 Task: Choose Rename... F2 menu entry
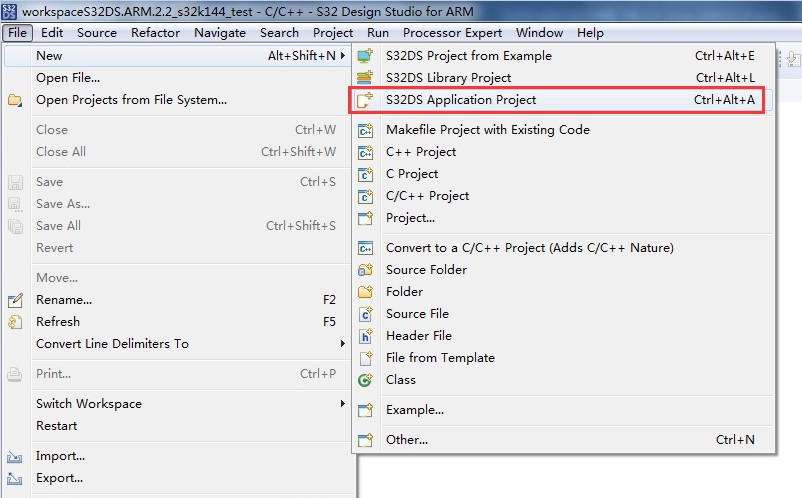(x=177, y=300)
